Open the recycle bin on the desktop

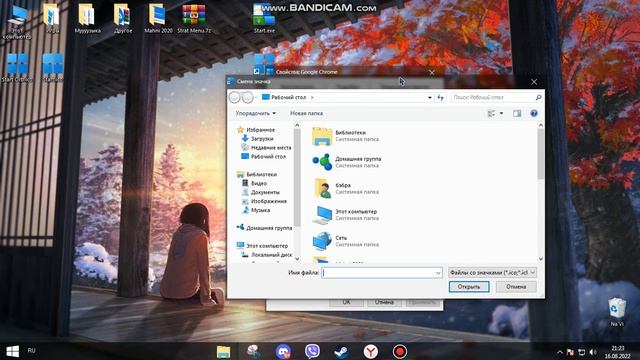tap(617, 312)
